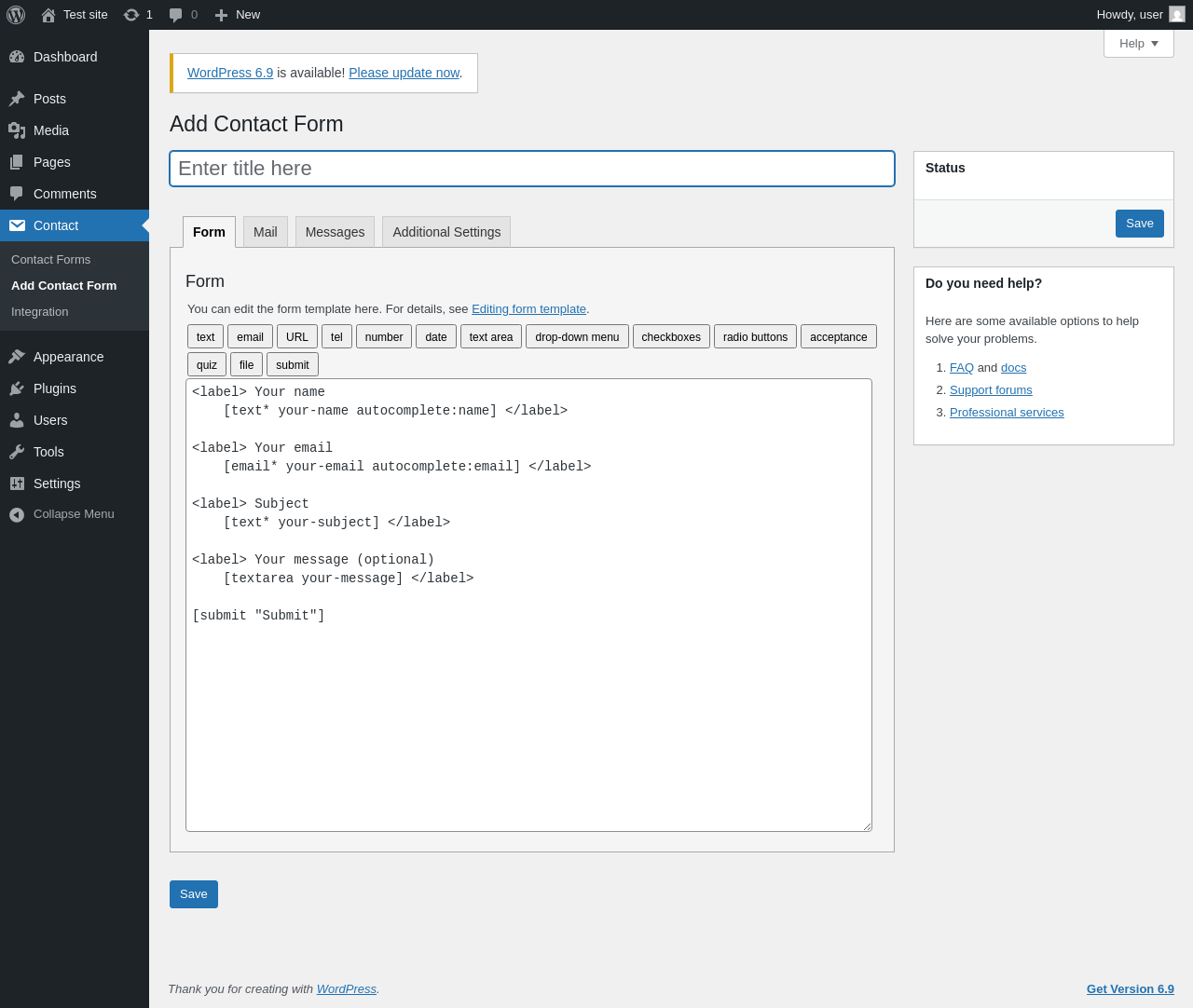This screenshot has height=1008, width=1193.
Task: Open the New content menu
Action: [238, 15]
